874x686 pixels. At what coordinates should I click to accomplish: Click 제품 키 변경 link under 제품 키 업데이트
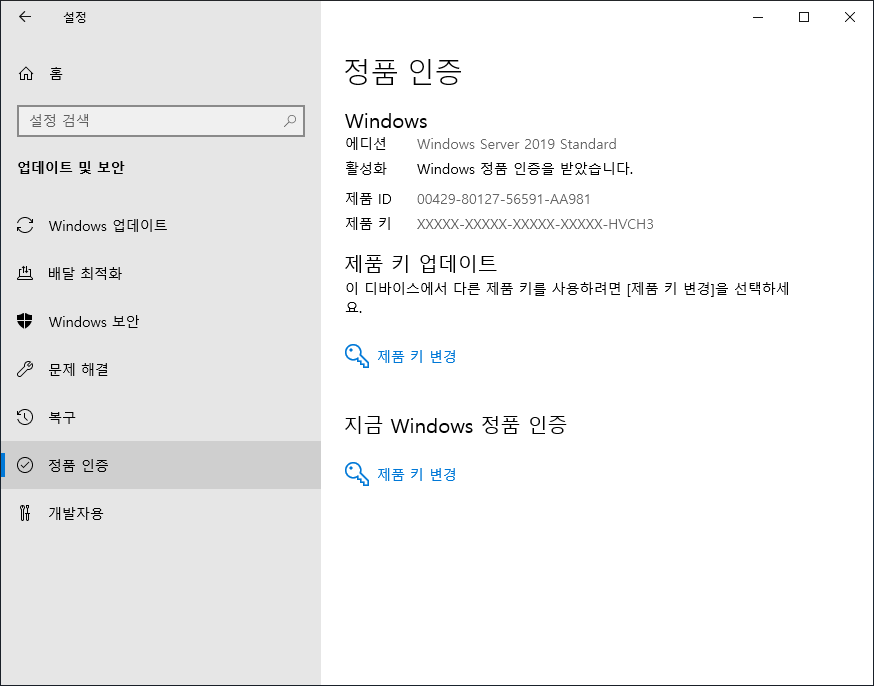(x=417, y=357)
